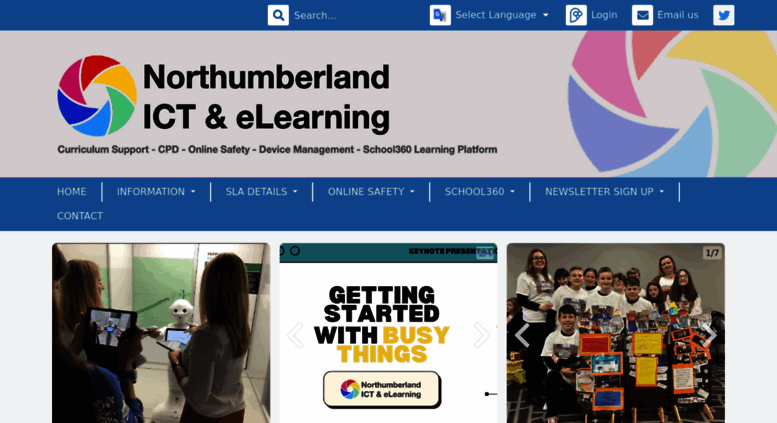Expand the Select Language dropdown
The image size is (777, 423).
[x=502, y=15]
